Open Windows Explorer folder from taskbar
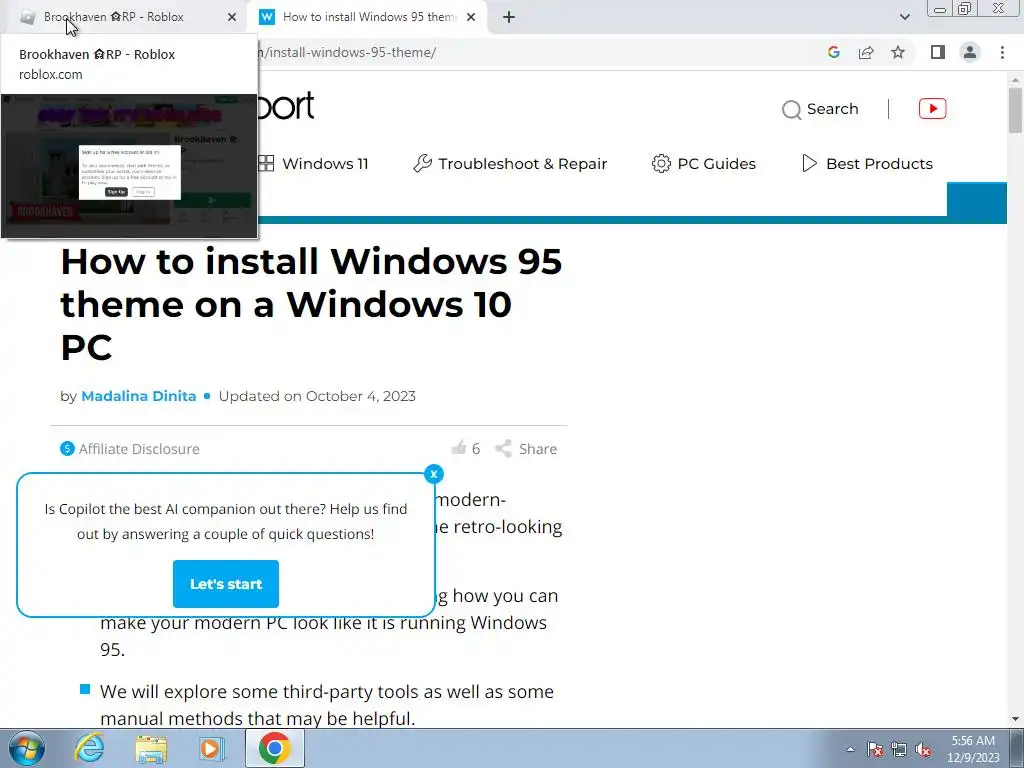 (151, 748)
